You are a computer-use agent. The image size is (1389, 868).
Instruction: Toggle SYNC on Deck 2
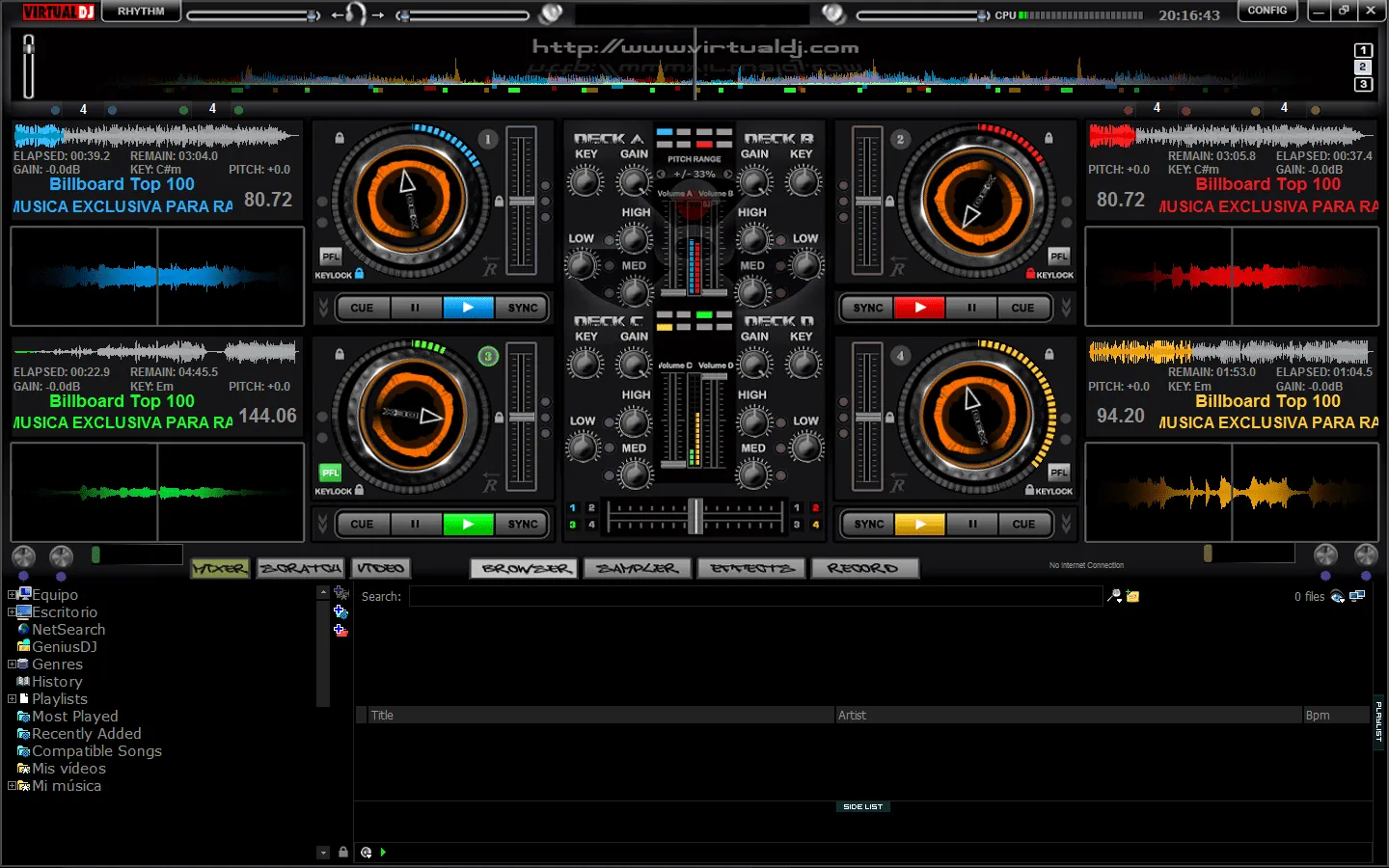[866, 308]
